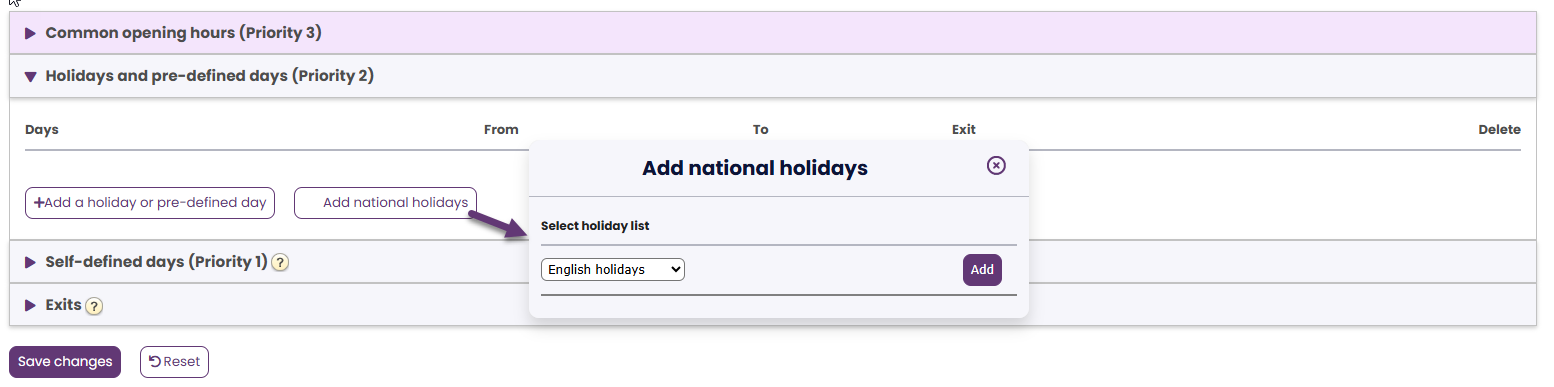Click the Delete column header
Viewport: 1554px width, 387px height.
[x=1499, y=130]
